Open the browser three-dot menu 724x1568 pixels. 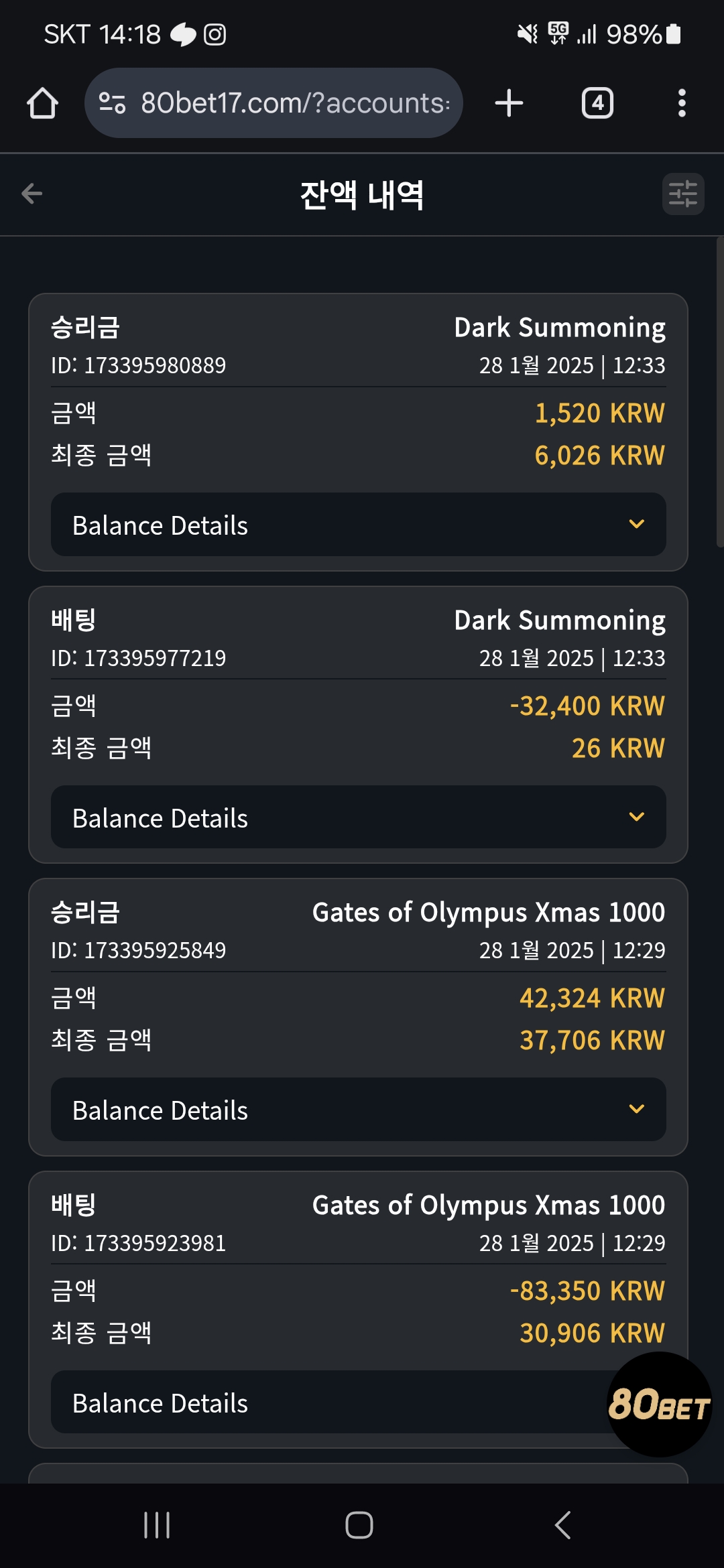(682, 103)
